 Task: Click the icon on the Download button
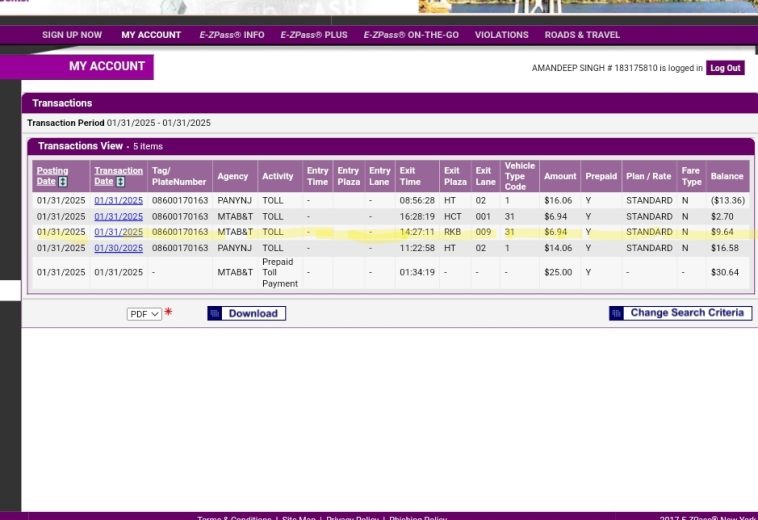tap(215, 313)
